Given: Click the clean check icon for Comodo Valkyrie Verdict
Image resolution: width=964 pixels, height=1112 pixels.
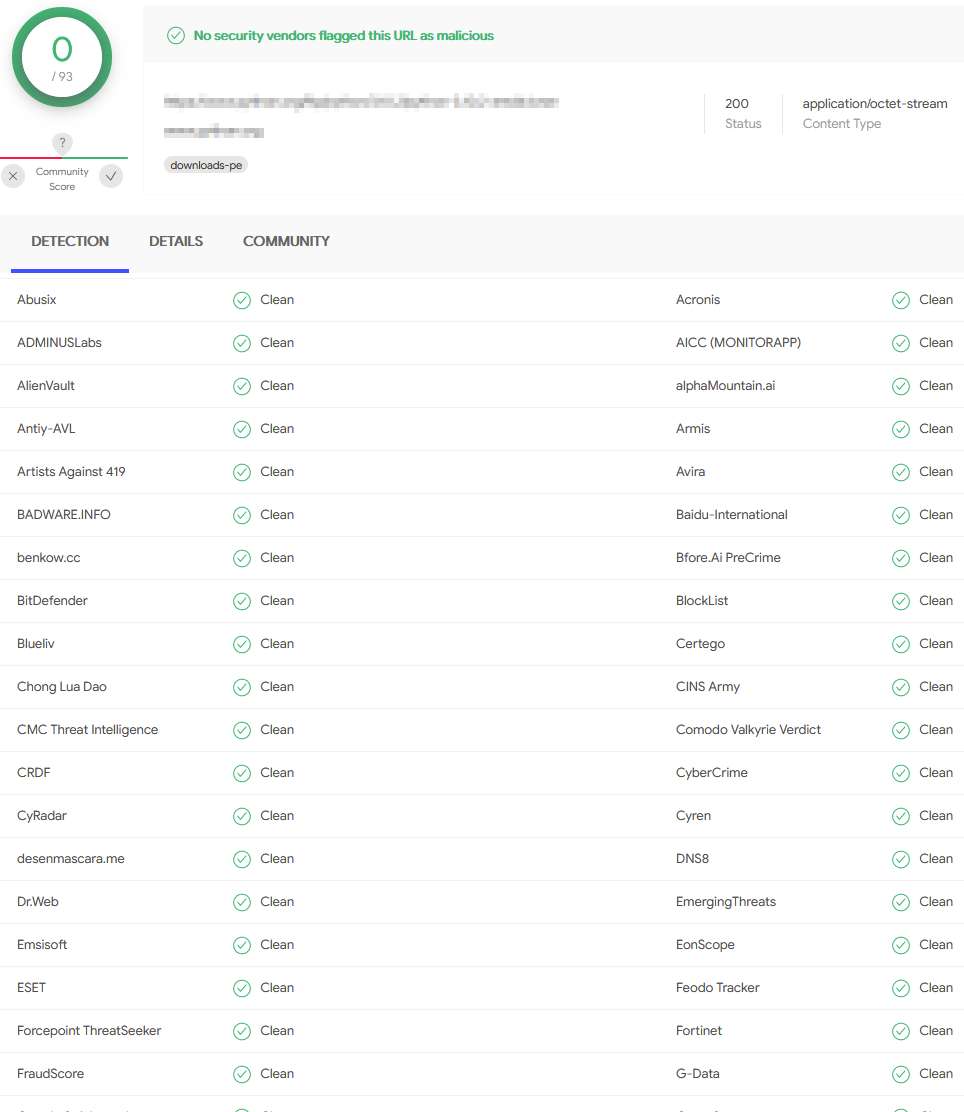Looking at the screenshot, I should (x=901, y=730).
